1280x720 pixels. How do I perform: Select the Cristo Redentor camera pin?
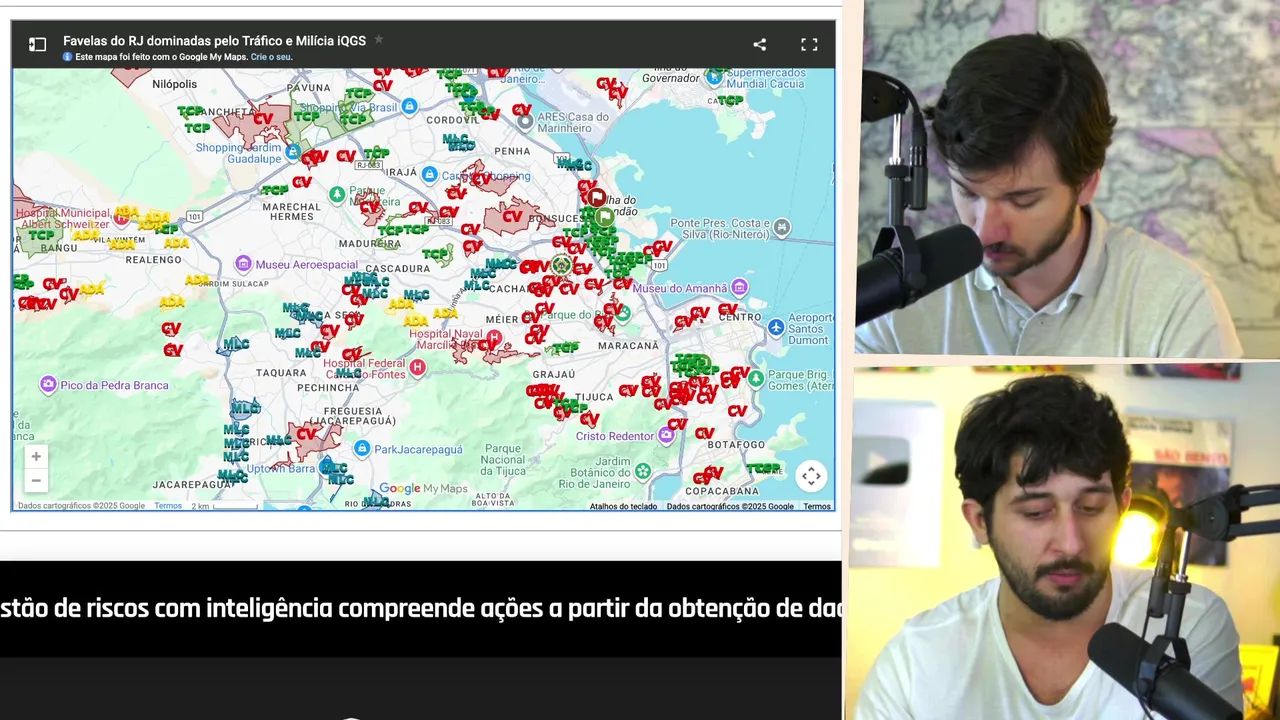point(666,436)
